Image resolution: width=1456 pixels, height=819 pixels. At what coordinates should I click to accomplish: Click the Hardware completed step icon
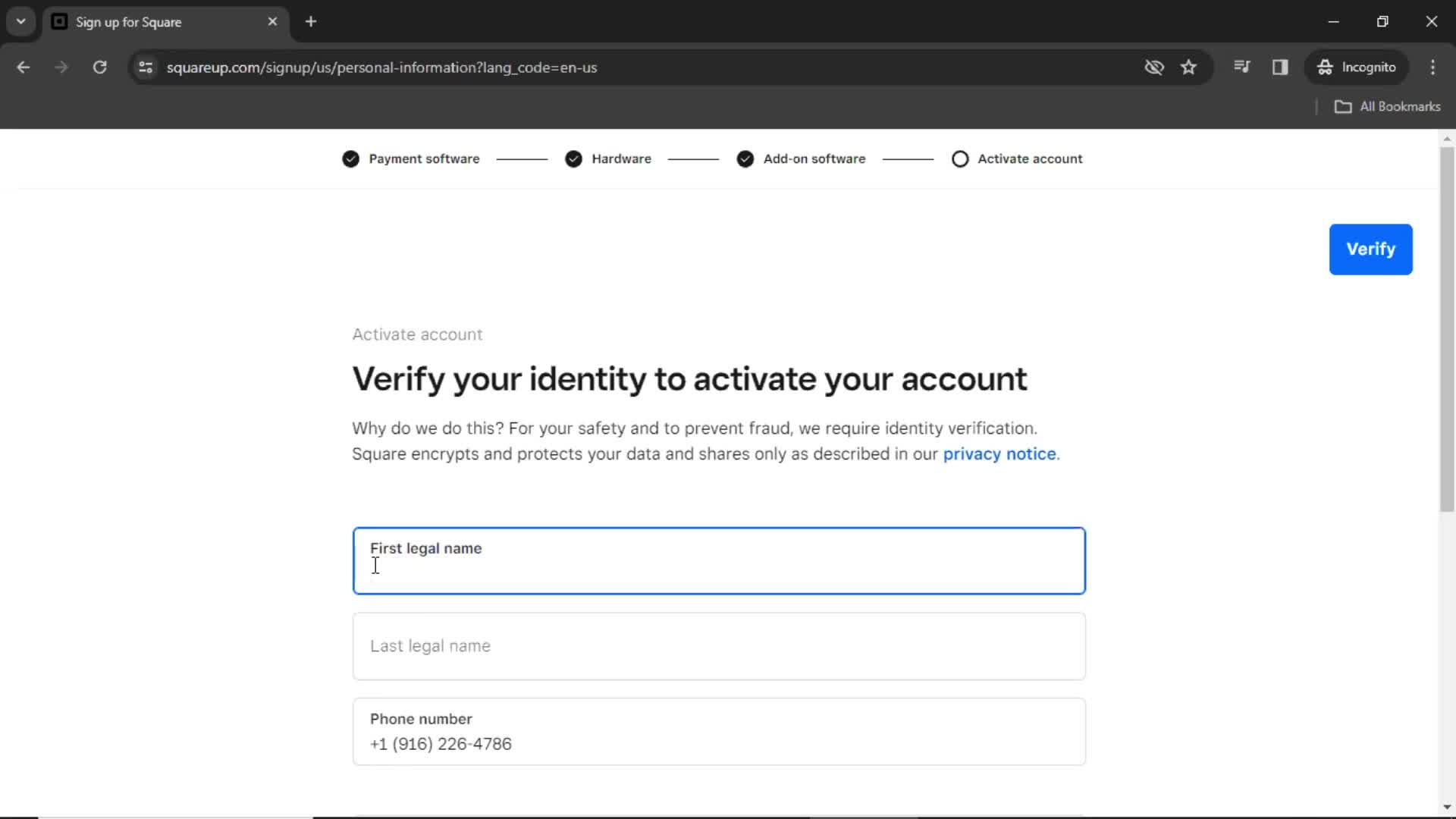click(x=574, y=159)
